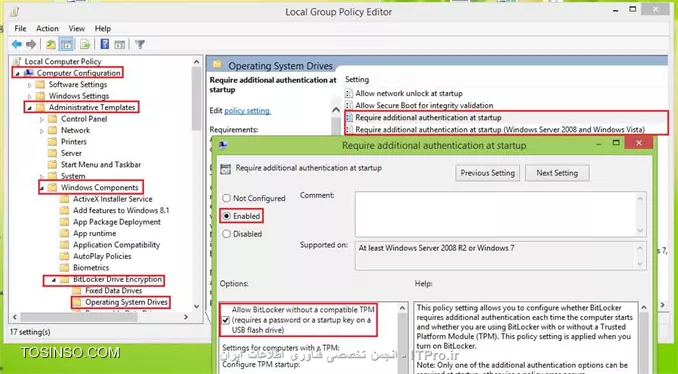Click the Options pane scroll up arrow
The image size is (678, 374).
click(x=403, y=308)
